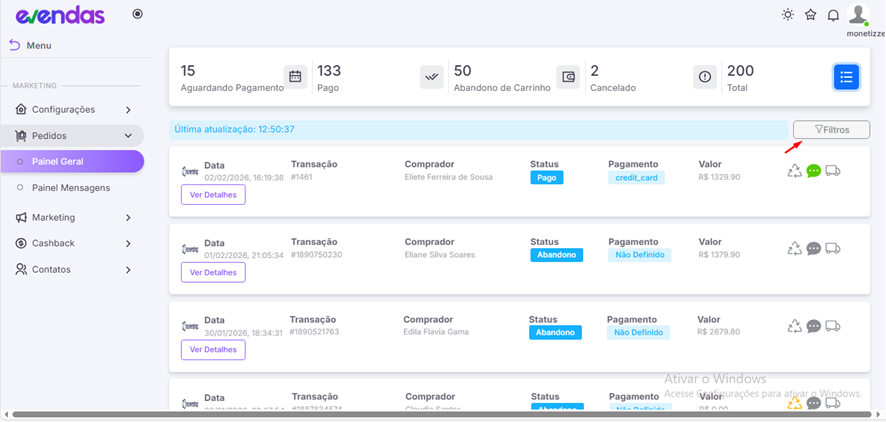Open Painel Mensagens
Screen dimensions: 886x422
(x=71, y=188)
